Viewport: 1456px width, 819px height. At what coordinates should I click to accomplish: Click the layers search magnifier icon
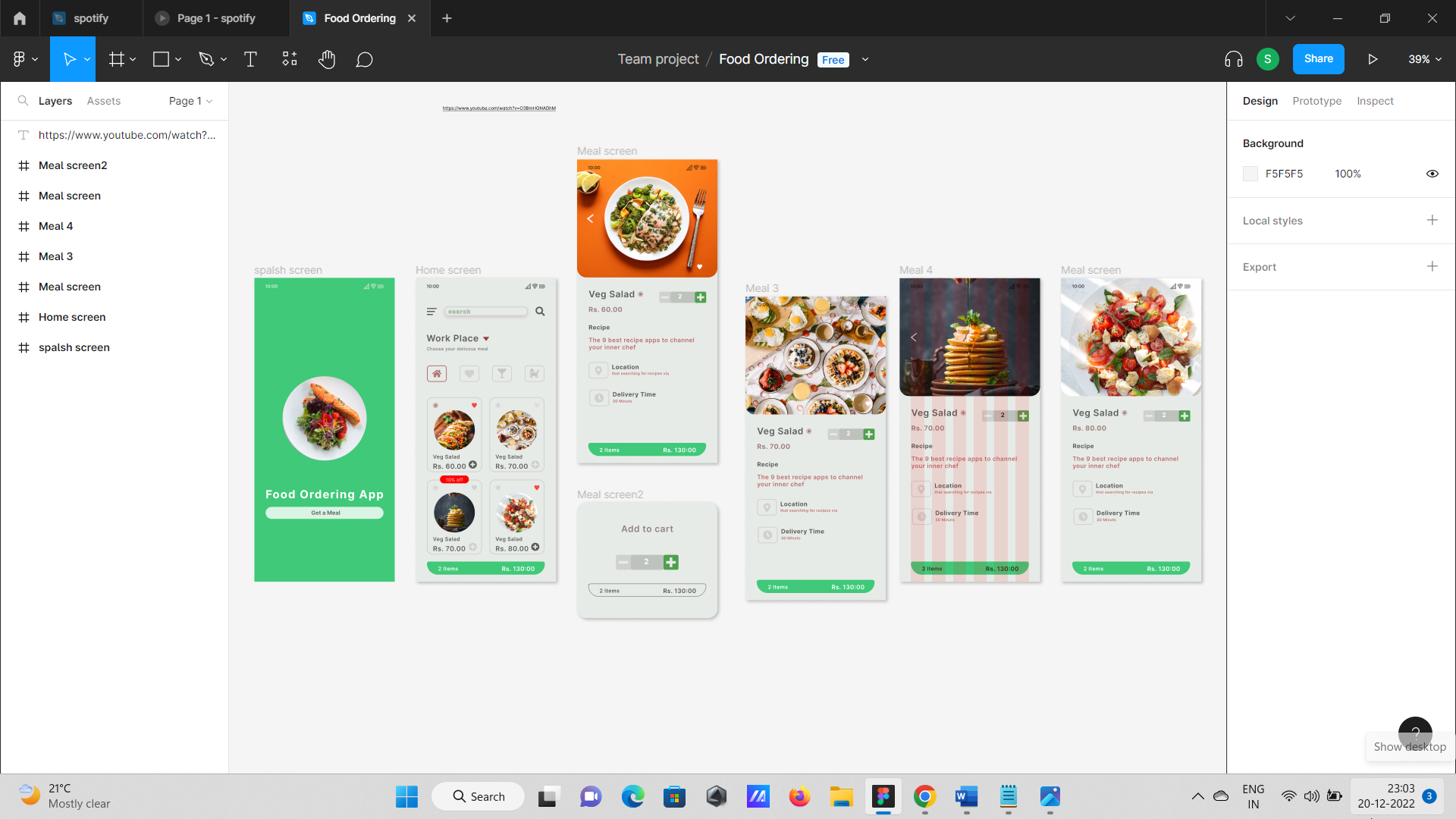(23, 101)
